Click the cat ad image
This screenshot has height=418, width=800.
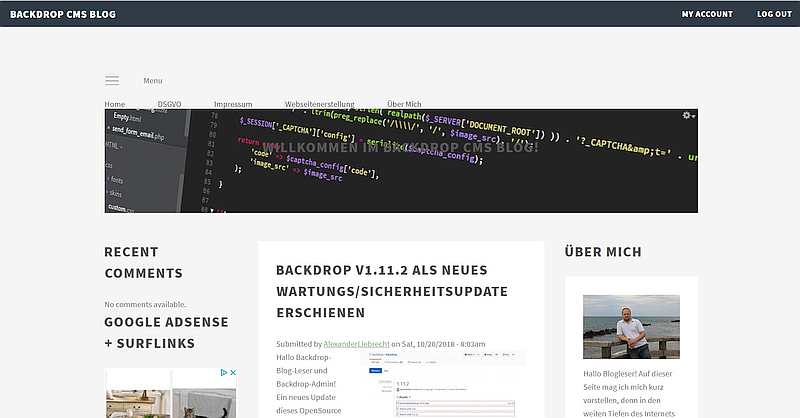(204, 403)
